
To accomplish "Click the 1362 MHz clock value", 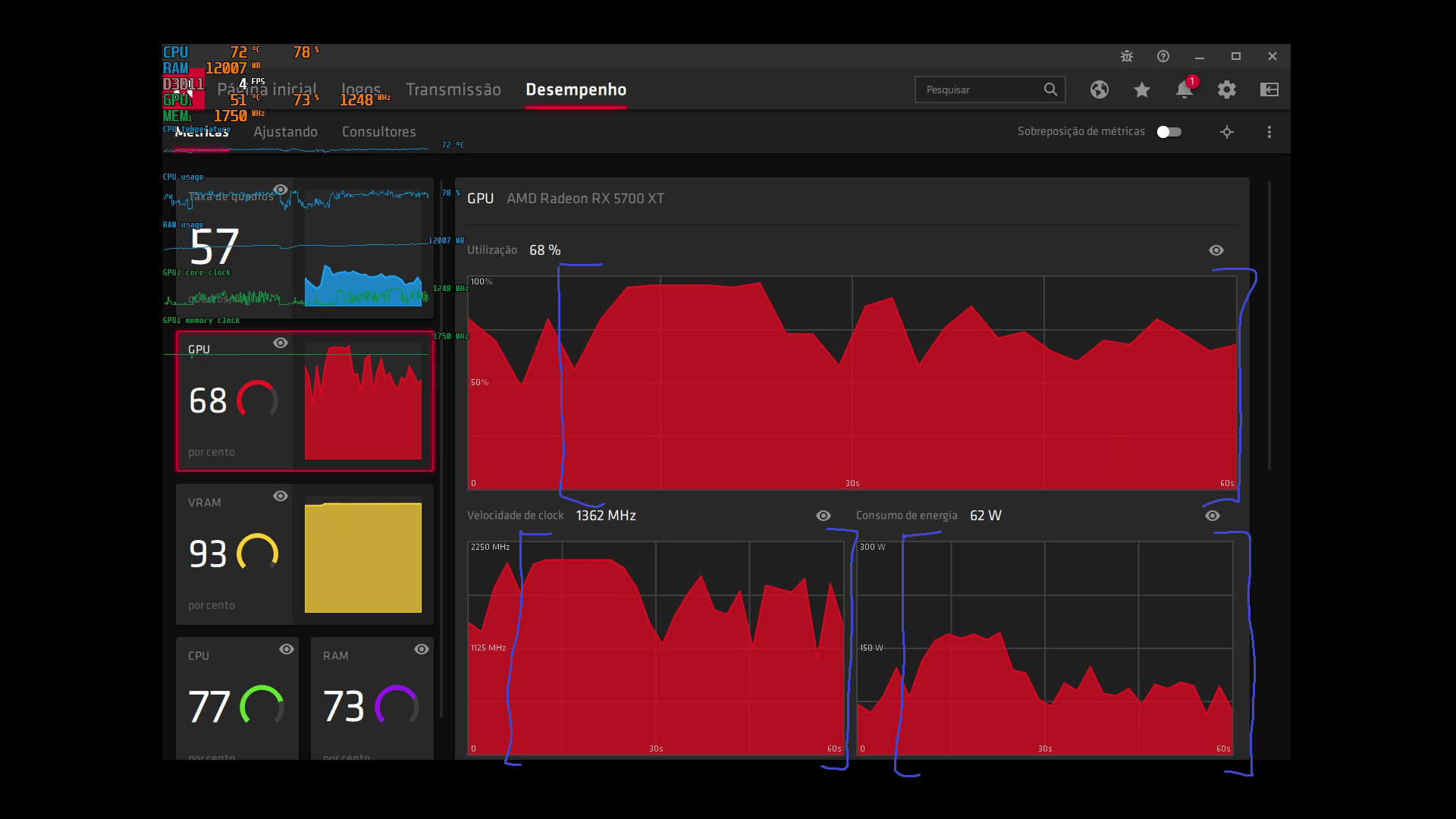I will click(606, 516).
